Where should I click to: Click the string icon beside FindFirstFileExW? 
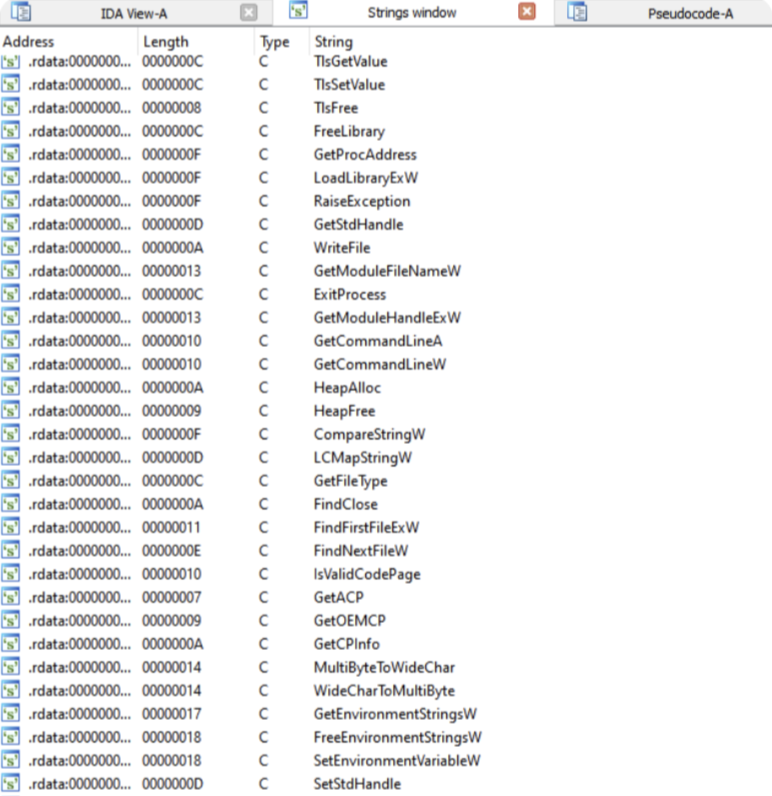[11, 528]
